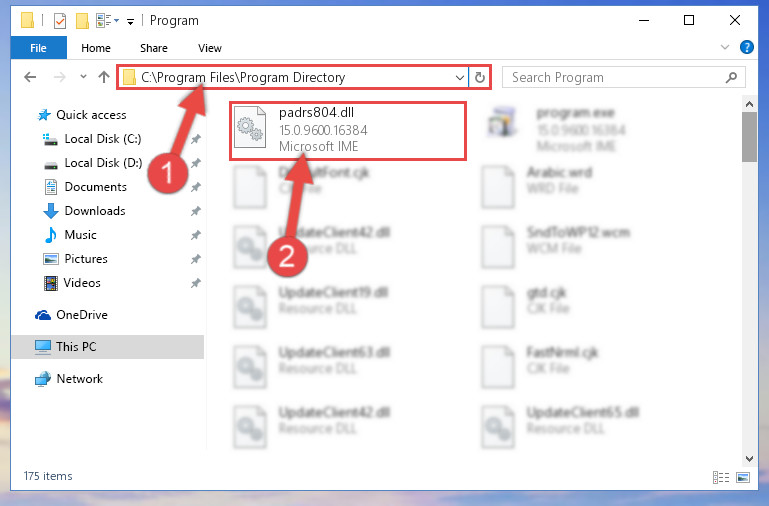The height and width of the screenshot is (506, 769).
Task: Switch to the View tab
Action: pos(209,48)
